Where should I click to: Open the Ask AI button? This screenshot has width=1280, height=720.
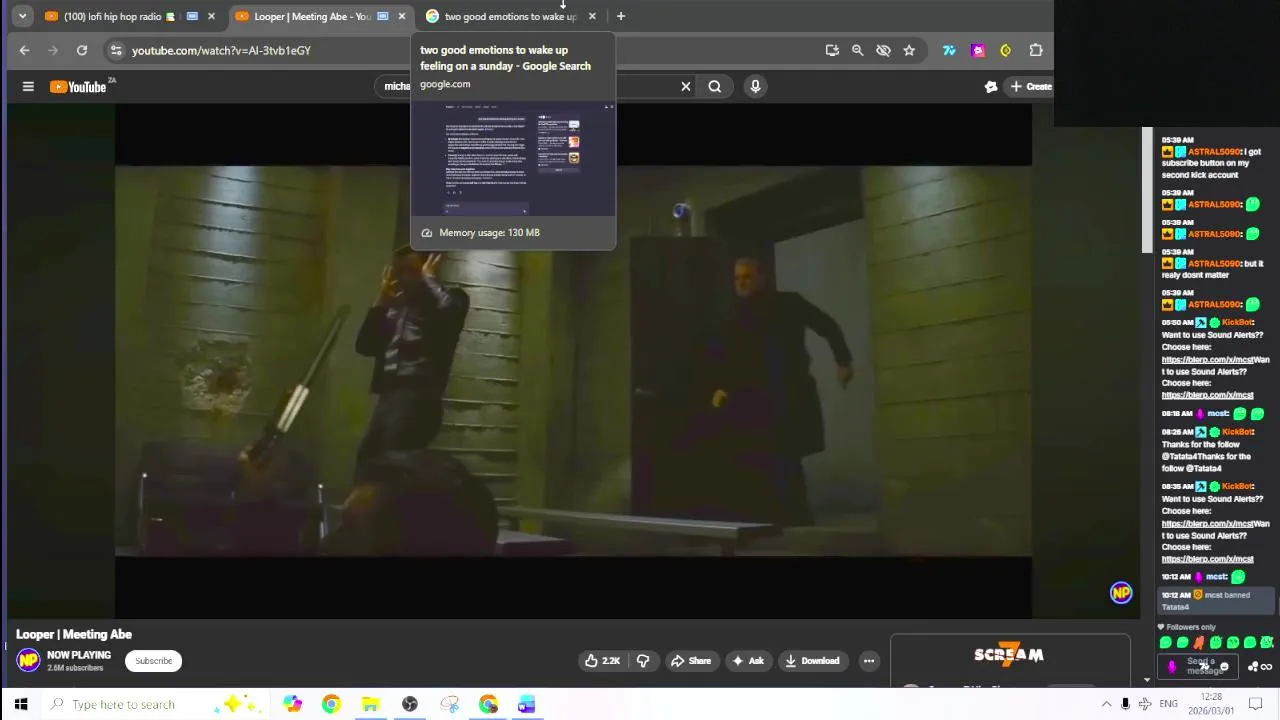click(x=748, y=660)
